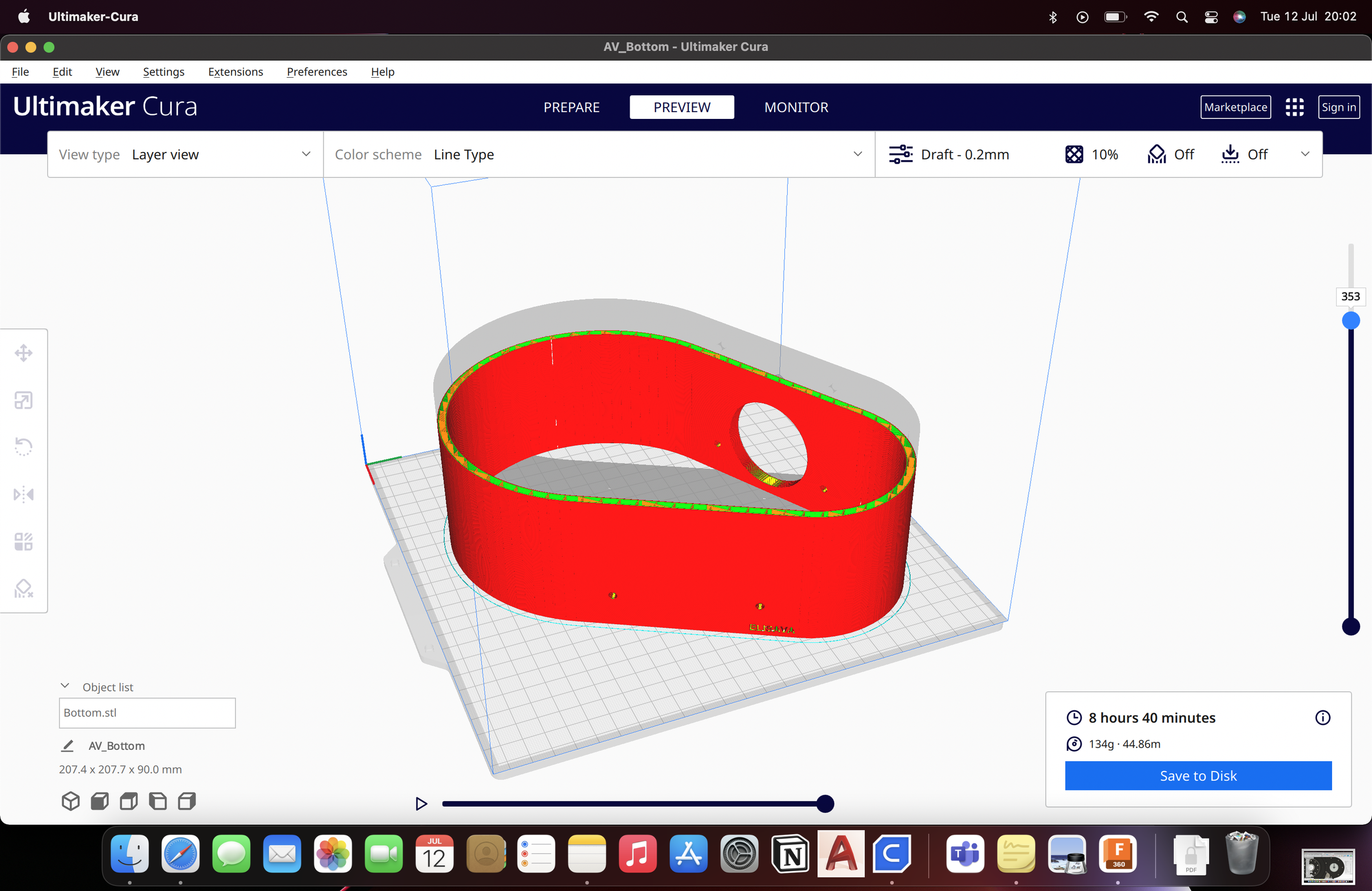This screenshot has height=891, width=1372.
Task: Switch to 3D perspective view cube icon
Action: click(70, 801)
